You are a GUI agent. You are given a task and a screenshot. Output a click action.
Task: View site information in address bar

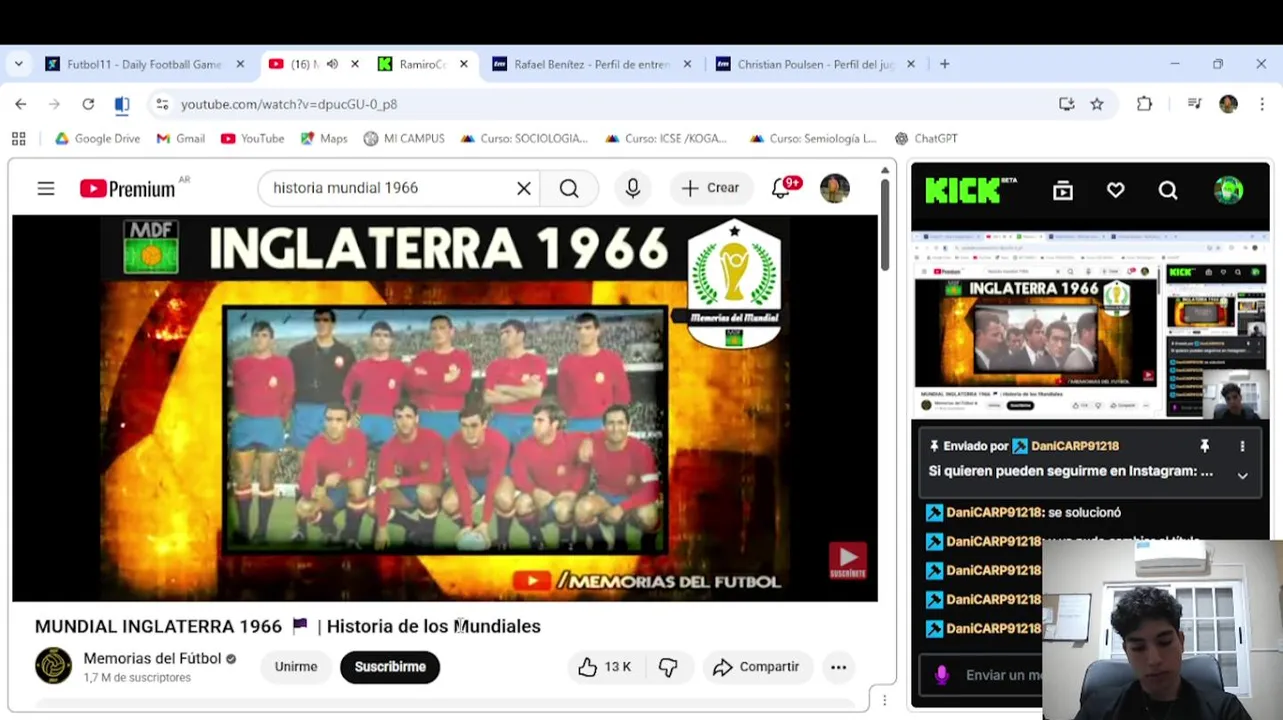click(163, 104)
